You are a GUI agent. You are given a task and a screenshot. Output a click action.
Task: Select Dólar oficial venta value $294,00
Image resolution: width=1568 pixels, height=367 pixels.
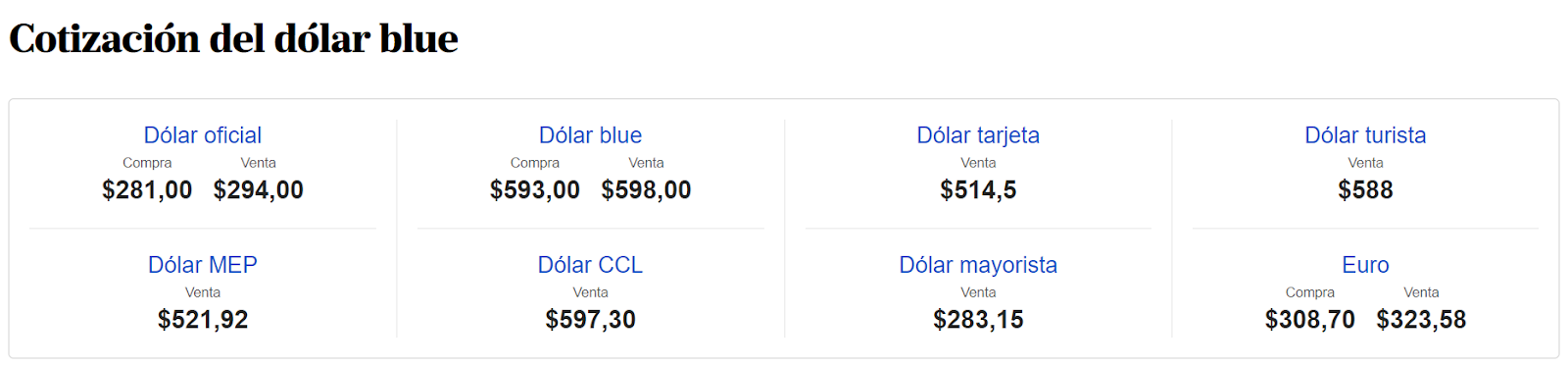point(259,190)
